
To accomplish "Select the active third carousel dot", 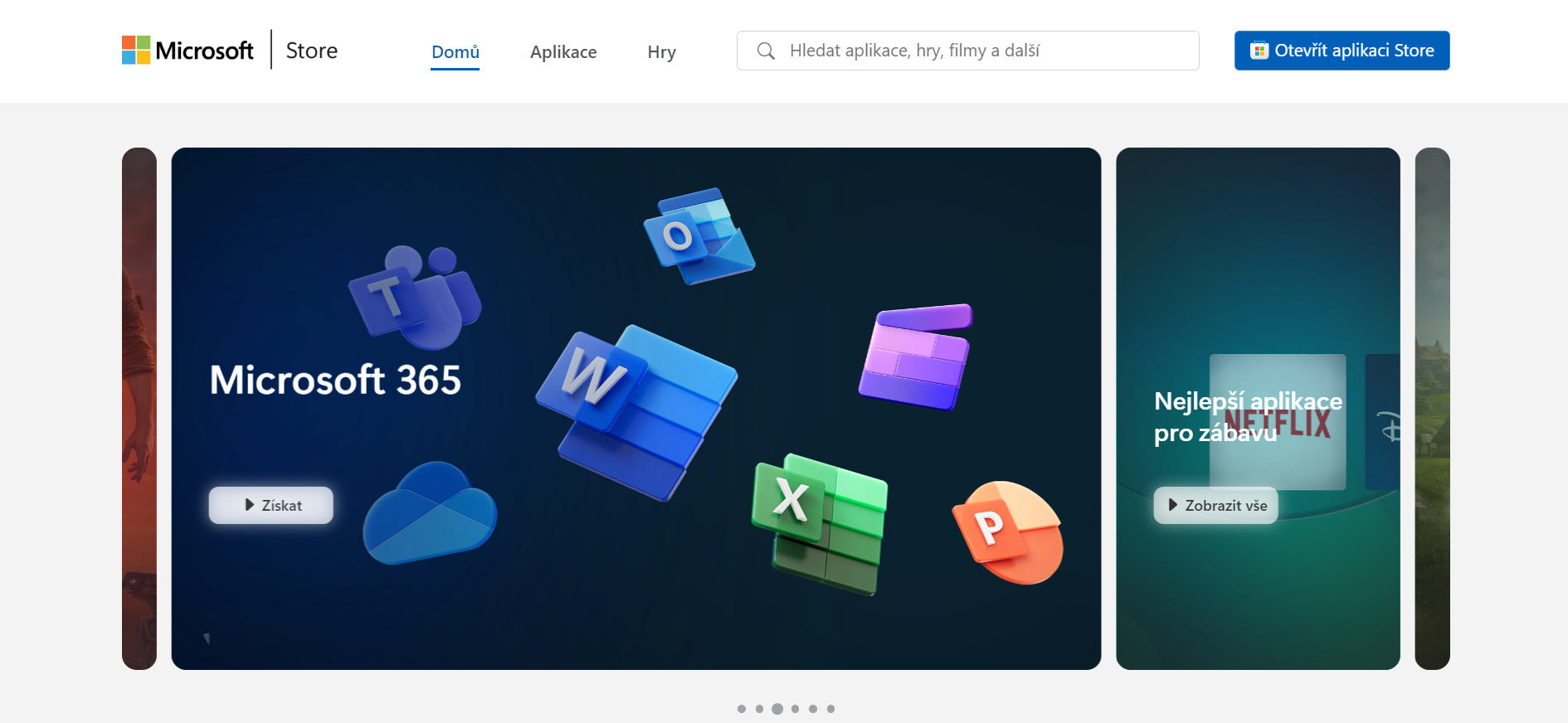I will click(x=777, y=709).
